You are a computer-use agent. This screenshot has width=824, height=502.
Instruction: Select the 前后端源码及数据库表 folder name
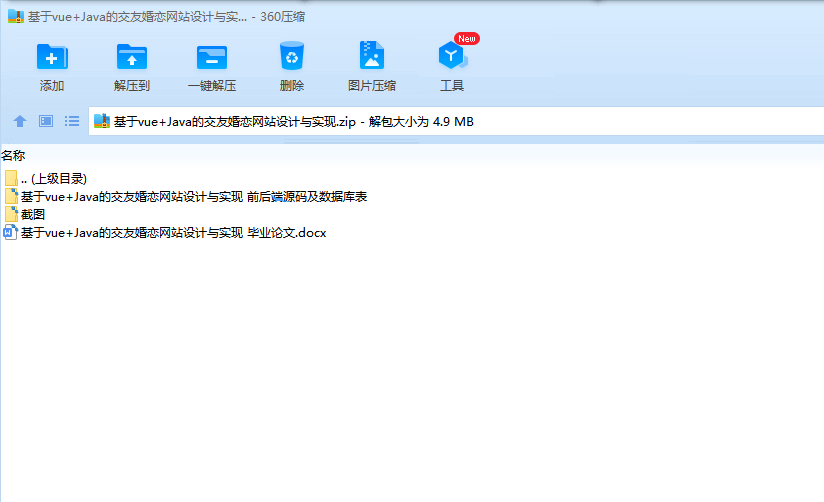[194, 197]
